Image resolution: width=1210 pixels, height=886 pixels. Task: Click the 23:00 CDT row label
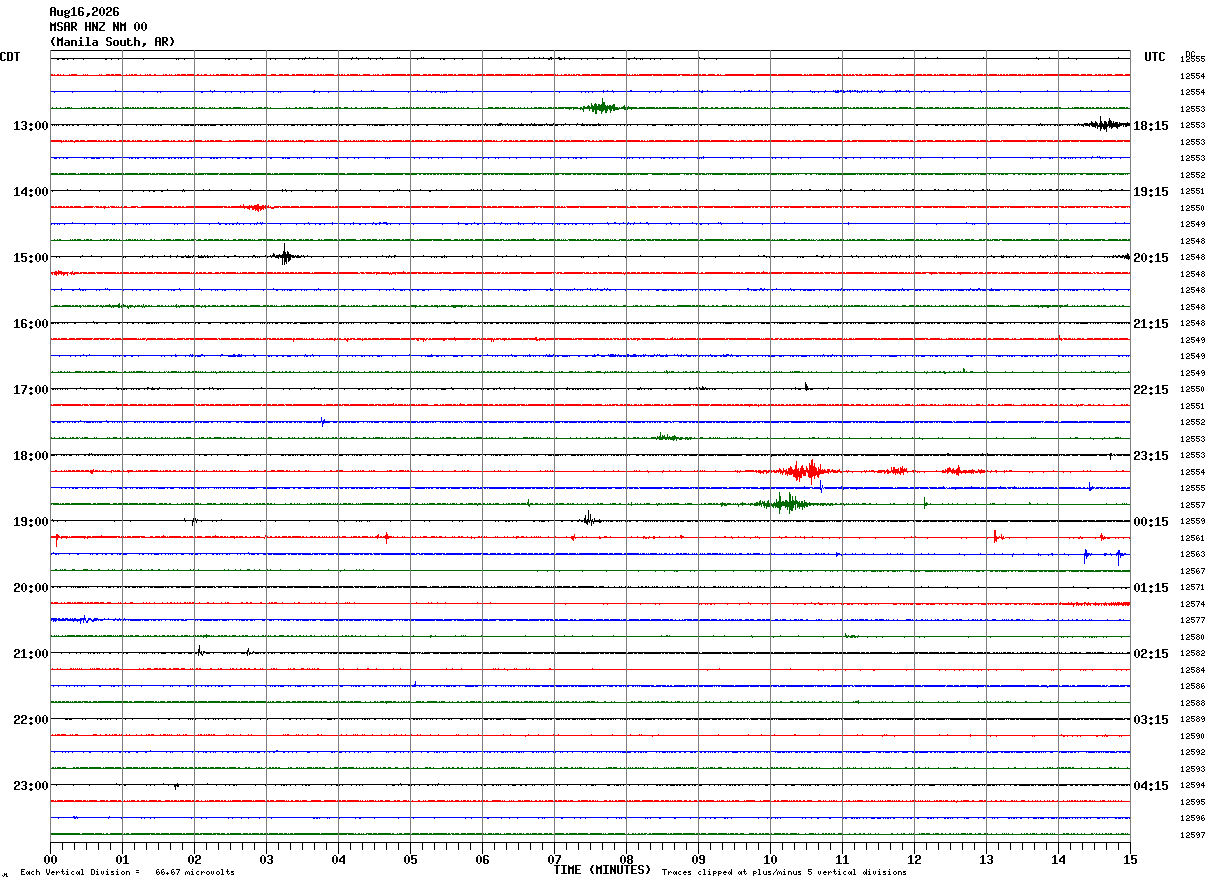(30, 786)
